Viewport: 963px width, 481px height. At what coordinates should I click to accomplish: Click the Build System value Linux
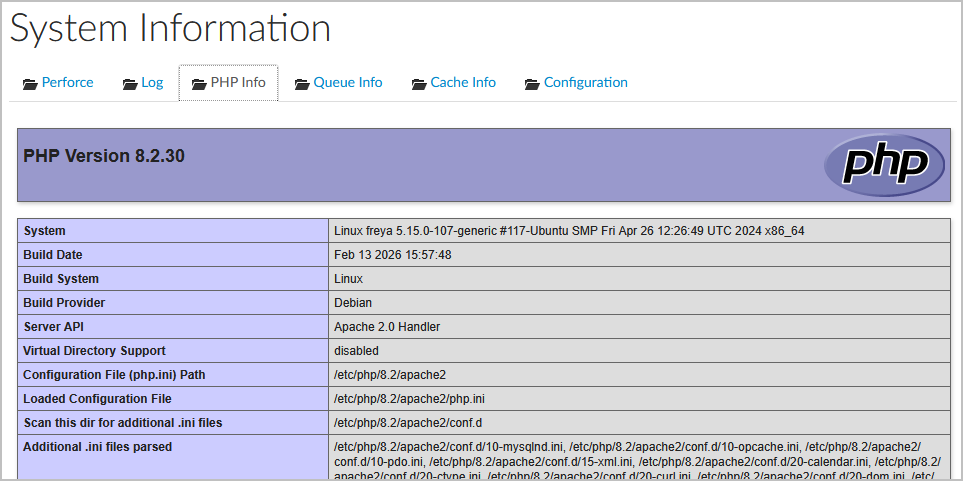click(349, 279)
